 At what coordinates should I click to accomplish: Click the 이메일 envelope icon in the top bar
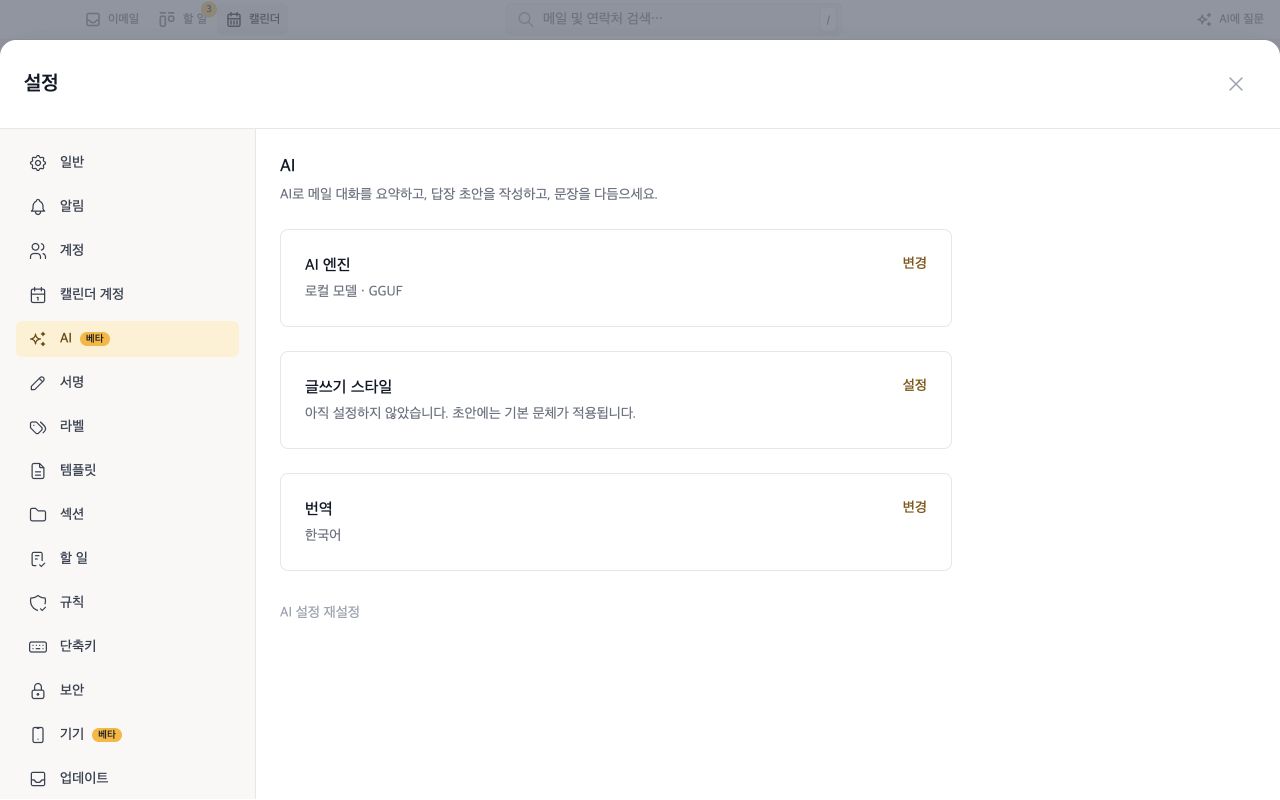click(93, 19)
